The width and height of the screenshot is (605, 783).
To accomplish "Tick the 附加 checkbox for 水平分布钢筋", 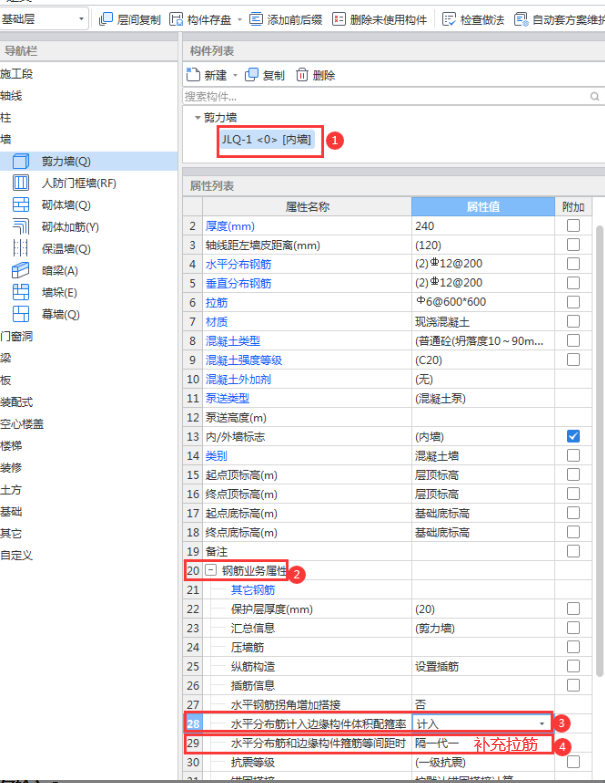I will pos(573,264).
